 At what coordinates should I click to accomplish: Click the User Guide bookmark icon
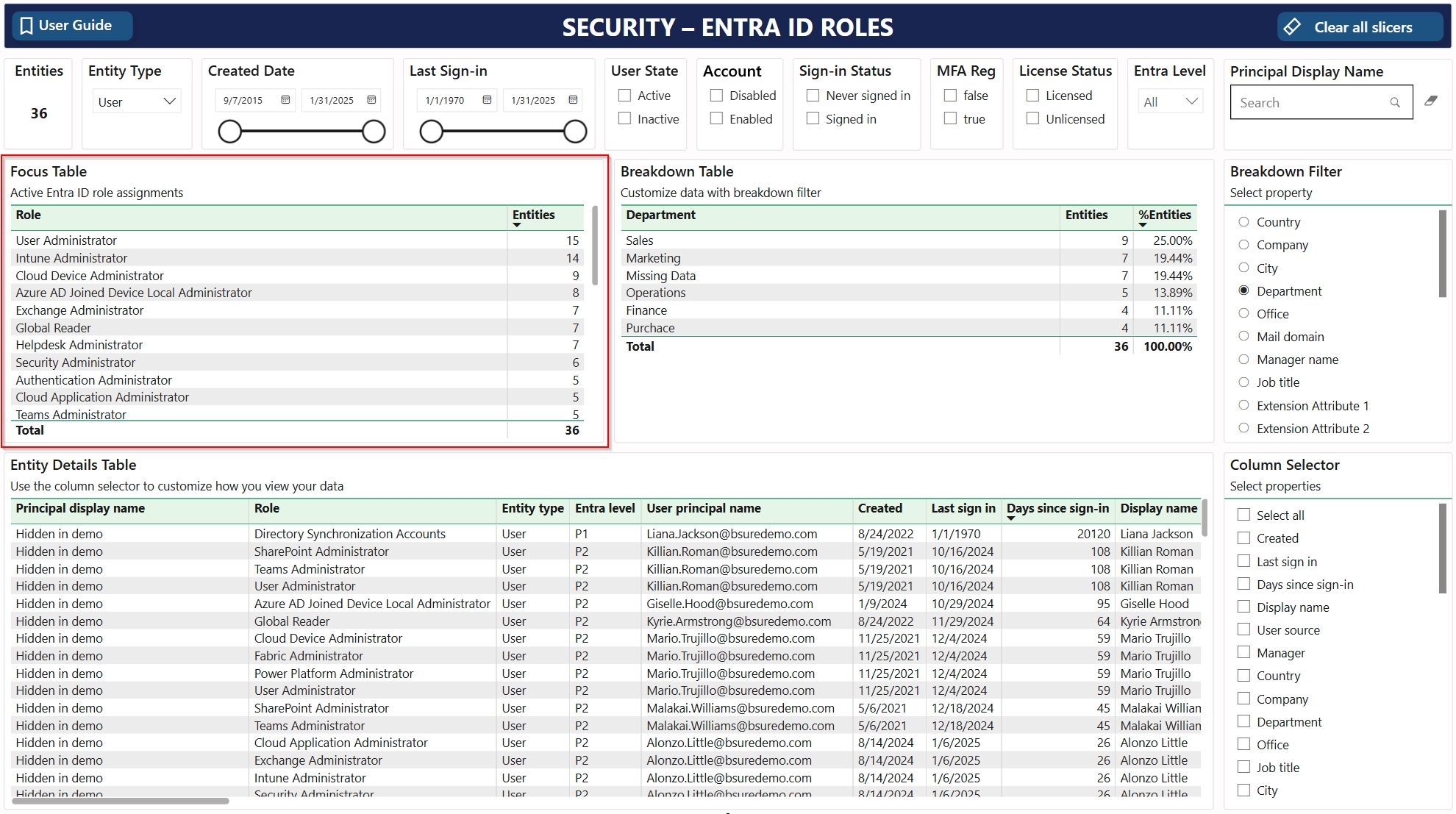[x=26, y=26]
